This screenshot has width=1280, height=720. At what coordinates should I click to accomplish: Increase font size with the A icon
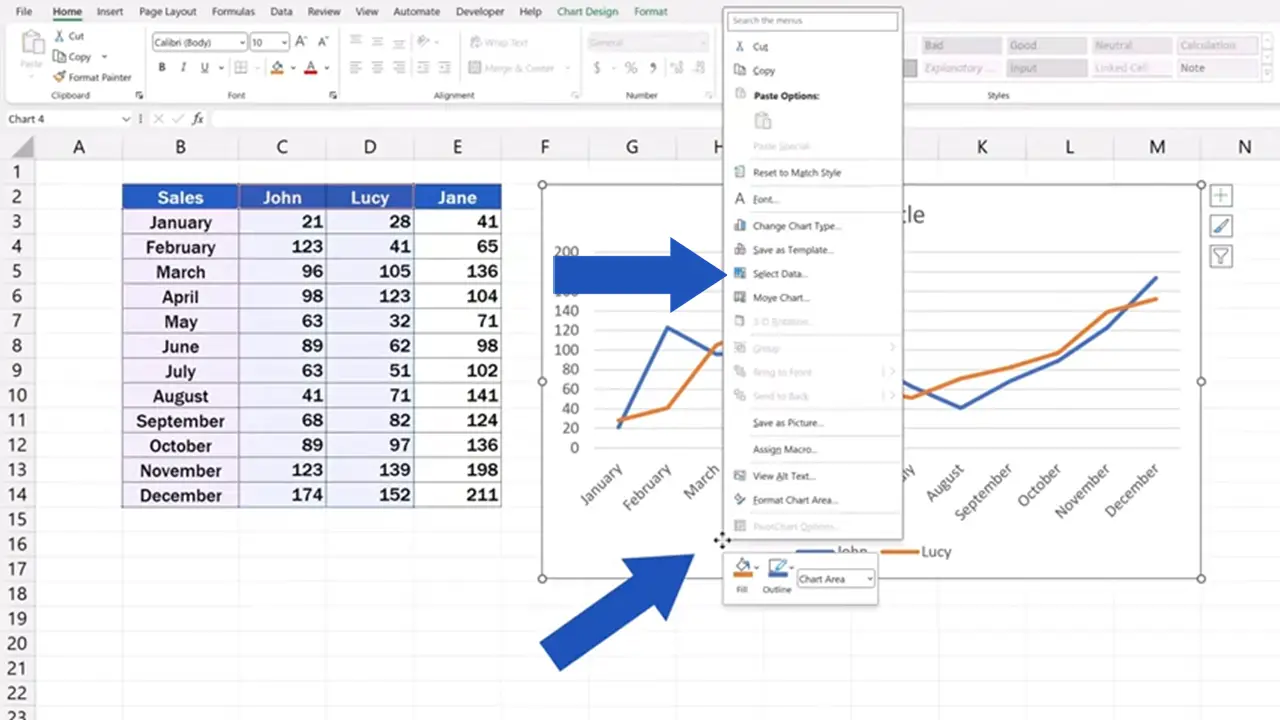[x=299, y=42]
